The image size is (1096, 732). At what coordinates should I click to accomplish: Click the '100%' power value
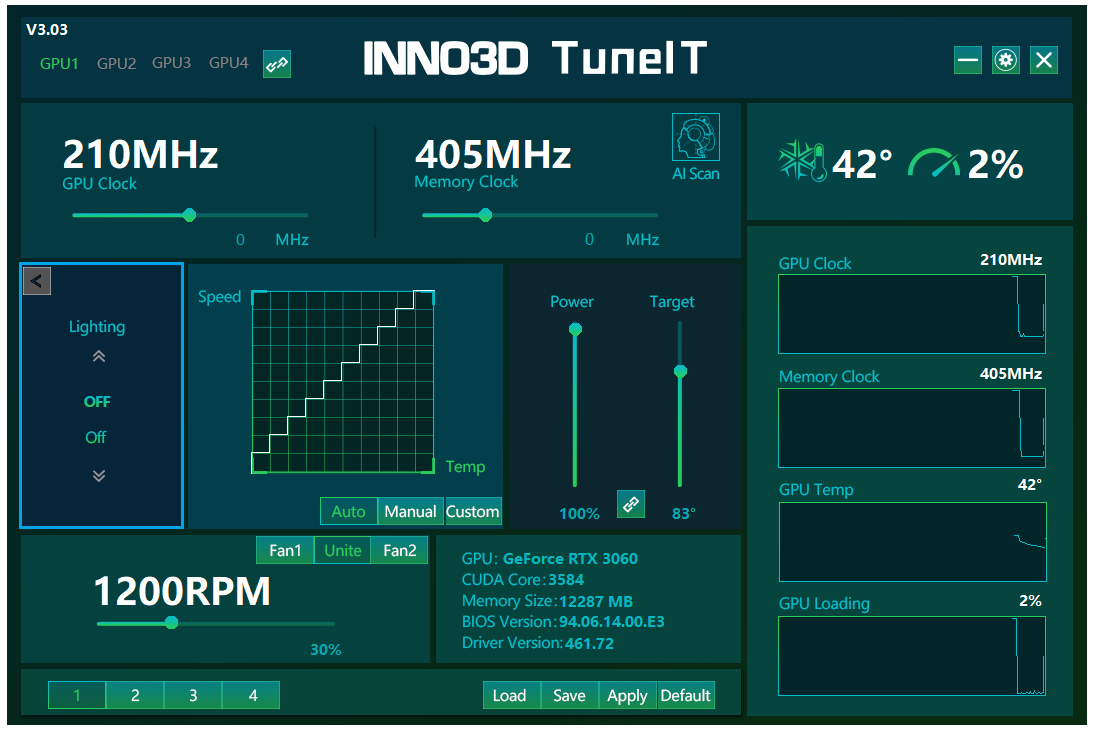(579, 514)
